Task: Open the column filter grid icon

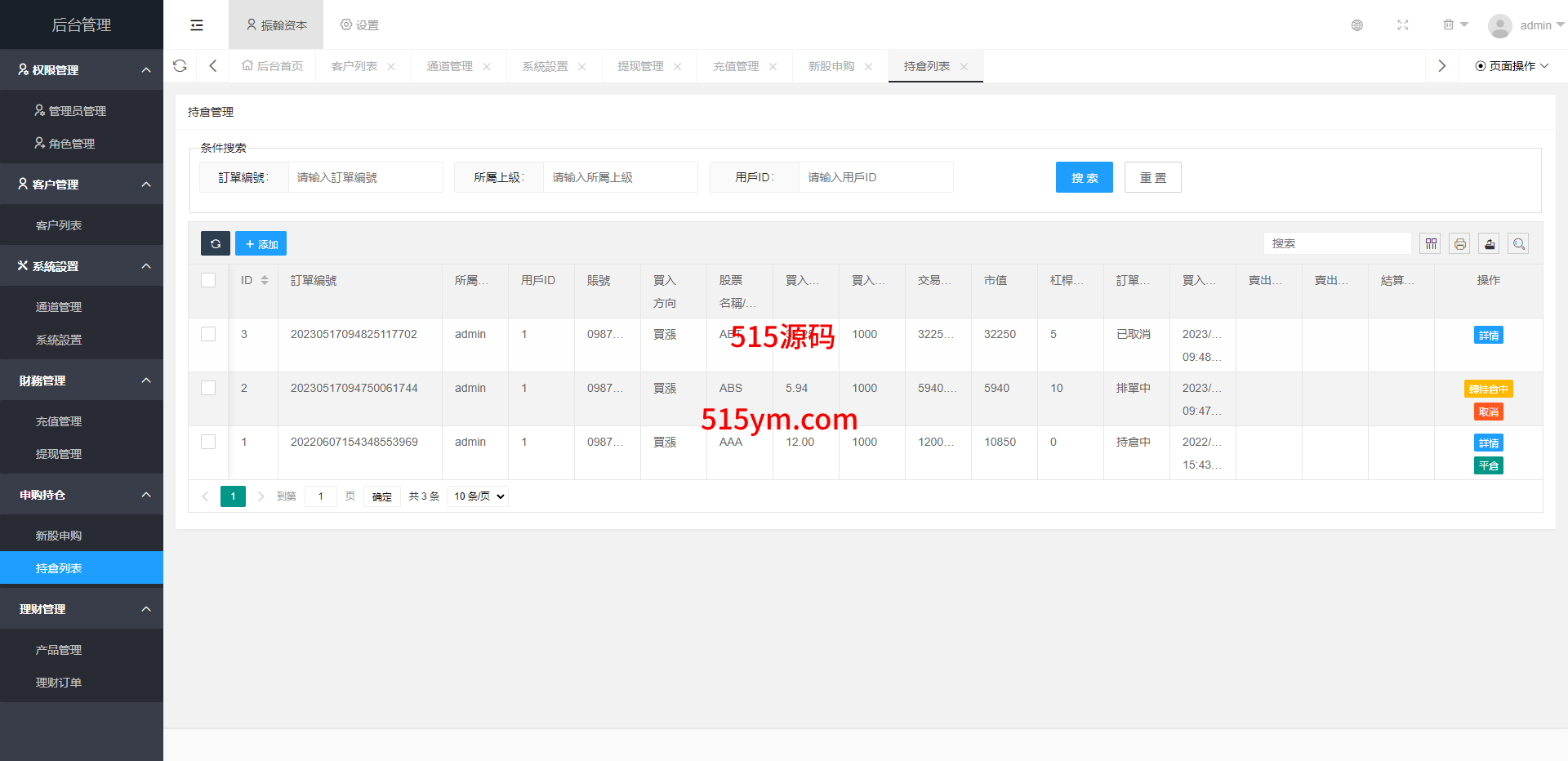Action: click(x=1430, y=243)
